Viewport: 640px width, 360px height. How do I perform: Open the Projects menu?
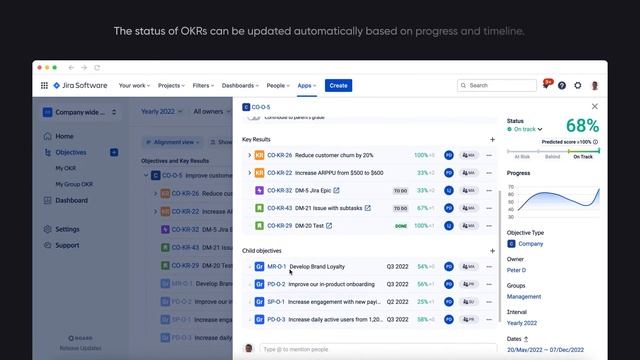click(x=171, y=85)
